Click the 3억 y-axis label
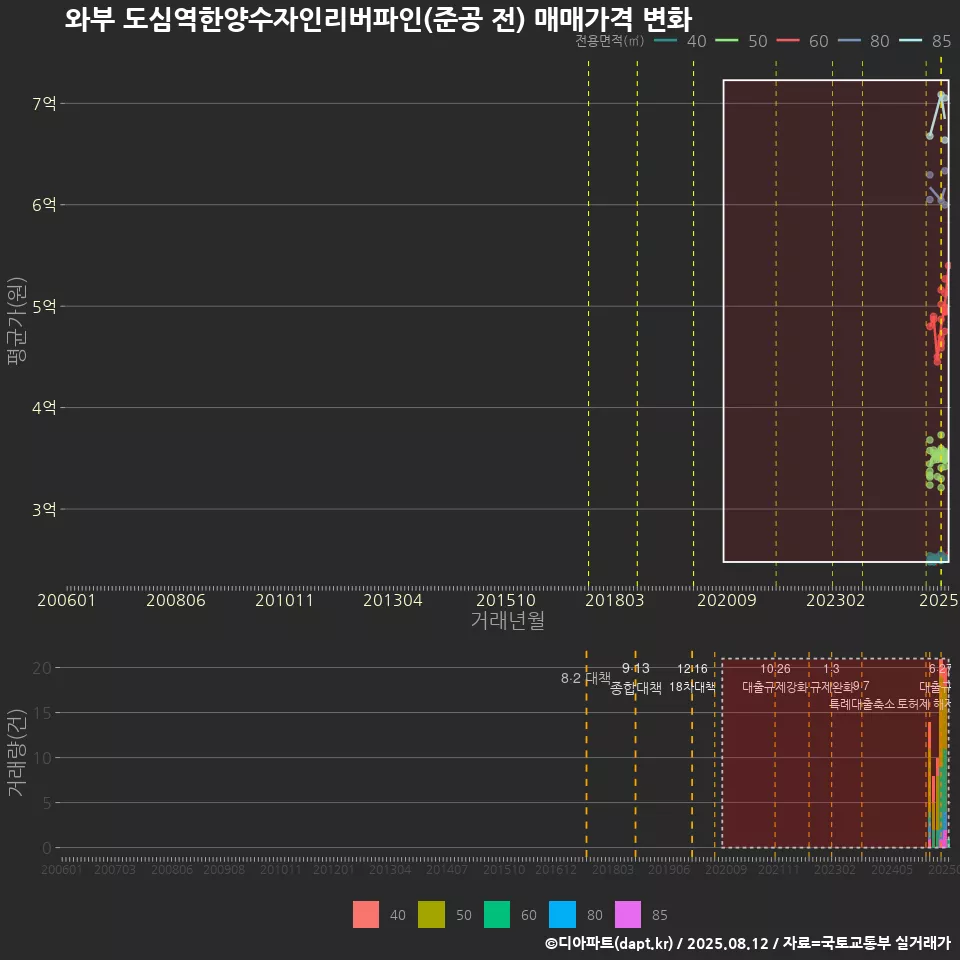Viewport: 960px width, 960px height. pyautogui.click(x=44, y=509)
